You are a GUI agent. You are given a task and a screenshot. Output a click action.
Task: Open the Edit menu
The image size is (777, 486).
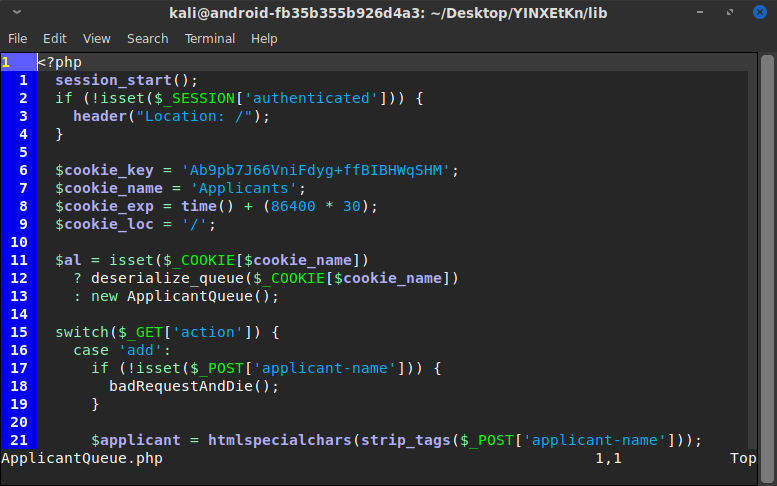click(x=54, y=38)
